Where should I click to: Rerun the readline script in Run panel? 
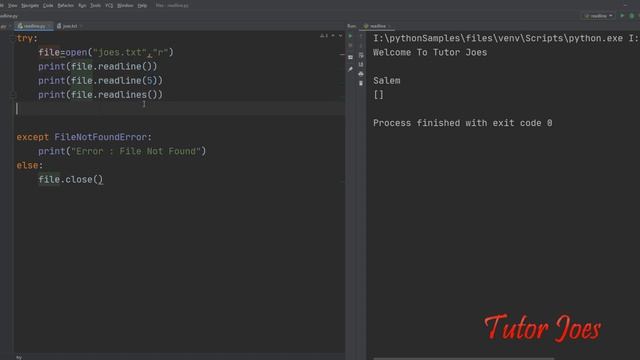(x=350, y=36)
